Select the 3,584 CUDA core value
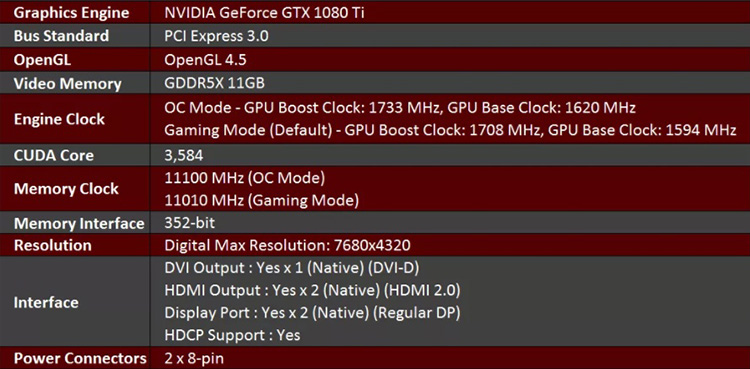Image resolution: width=750 pixels, height=369 pixels. tap(184, 156)
